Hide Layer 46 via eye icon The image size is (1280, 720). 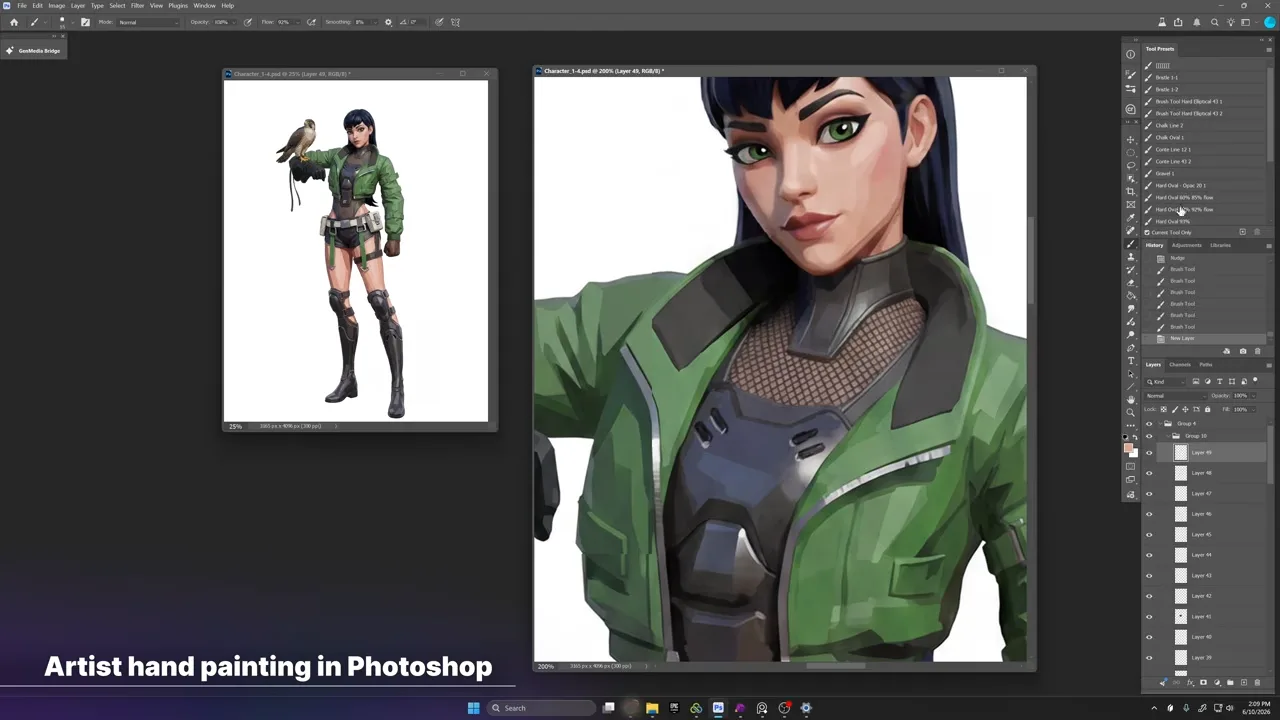coord(1149,514)
